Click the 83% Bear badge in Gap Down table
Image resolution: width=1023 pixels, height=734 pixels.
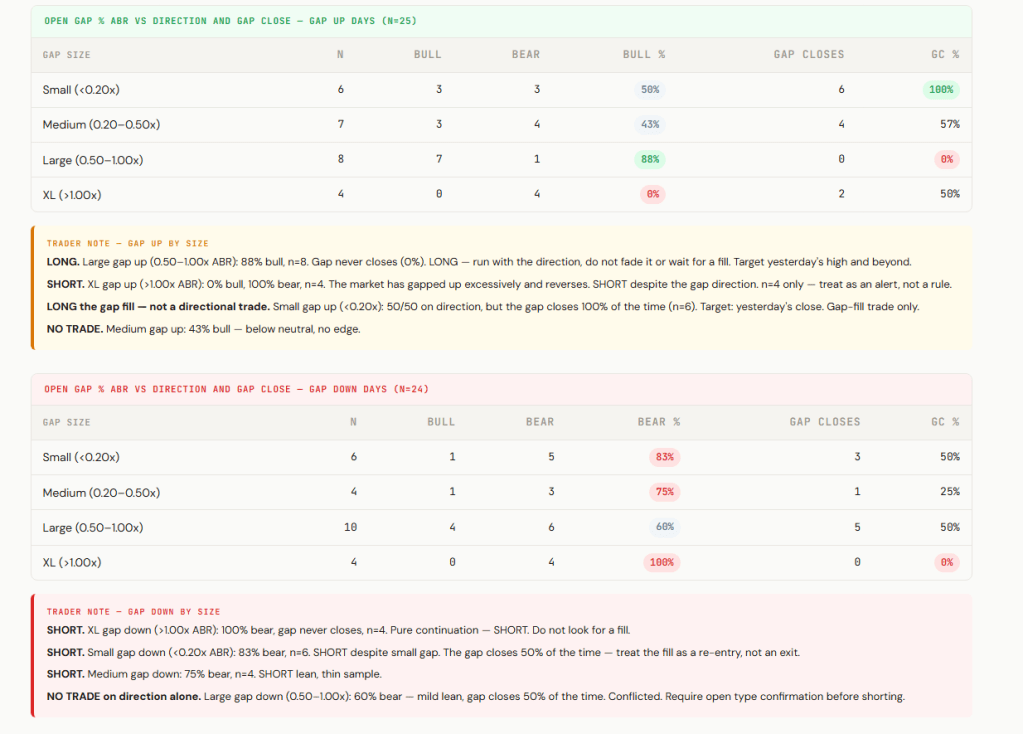(665, 457)
